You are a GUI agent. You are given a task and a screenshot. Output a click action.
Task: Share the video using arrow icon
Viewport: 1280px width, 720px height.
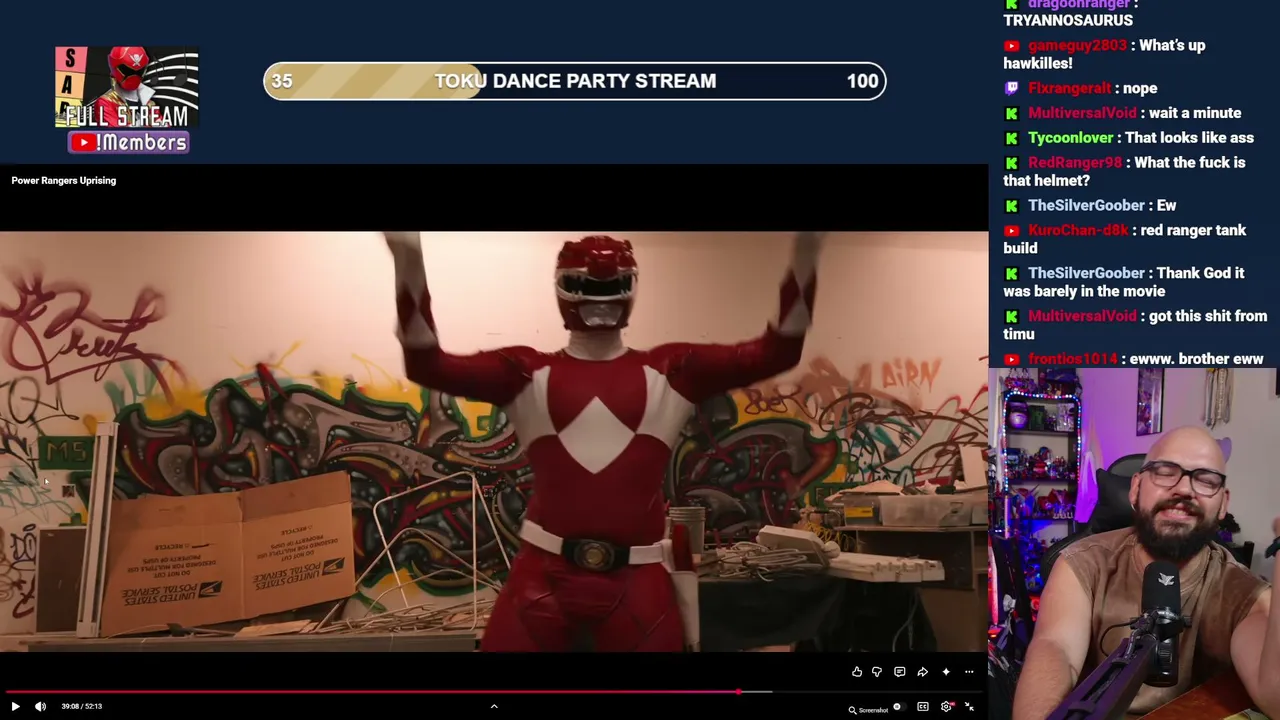pos(922,672)
